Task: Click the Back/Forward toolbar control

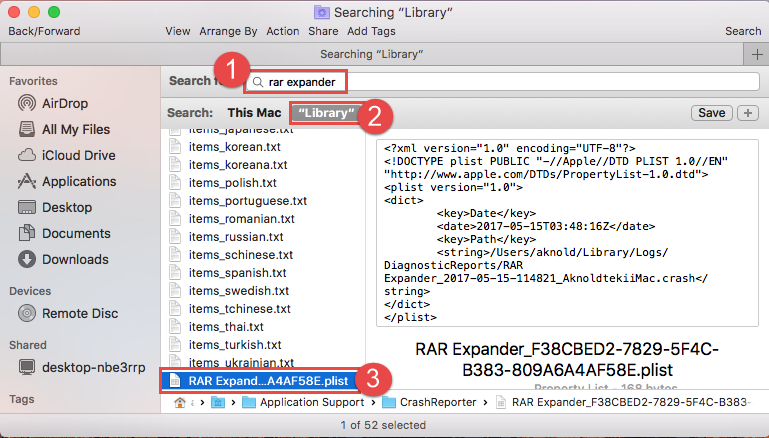Action: click(44, 31)
